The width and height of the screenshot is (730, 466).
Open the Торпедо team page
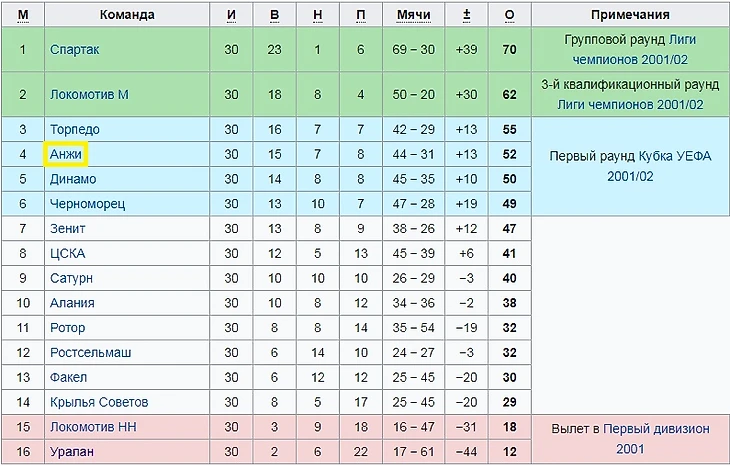[x=74, y=130]
